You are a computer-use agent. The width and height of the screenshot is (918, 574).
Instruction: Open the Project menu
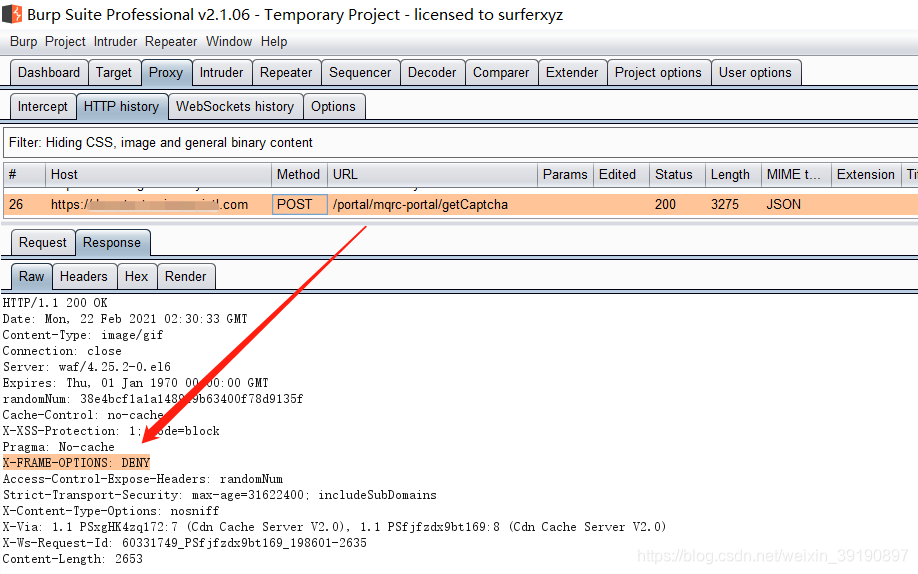(x=65, y=42)
